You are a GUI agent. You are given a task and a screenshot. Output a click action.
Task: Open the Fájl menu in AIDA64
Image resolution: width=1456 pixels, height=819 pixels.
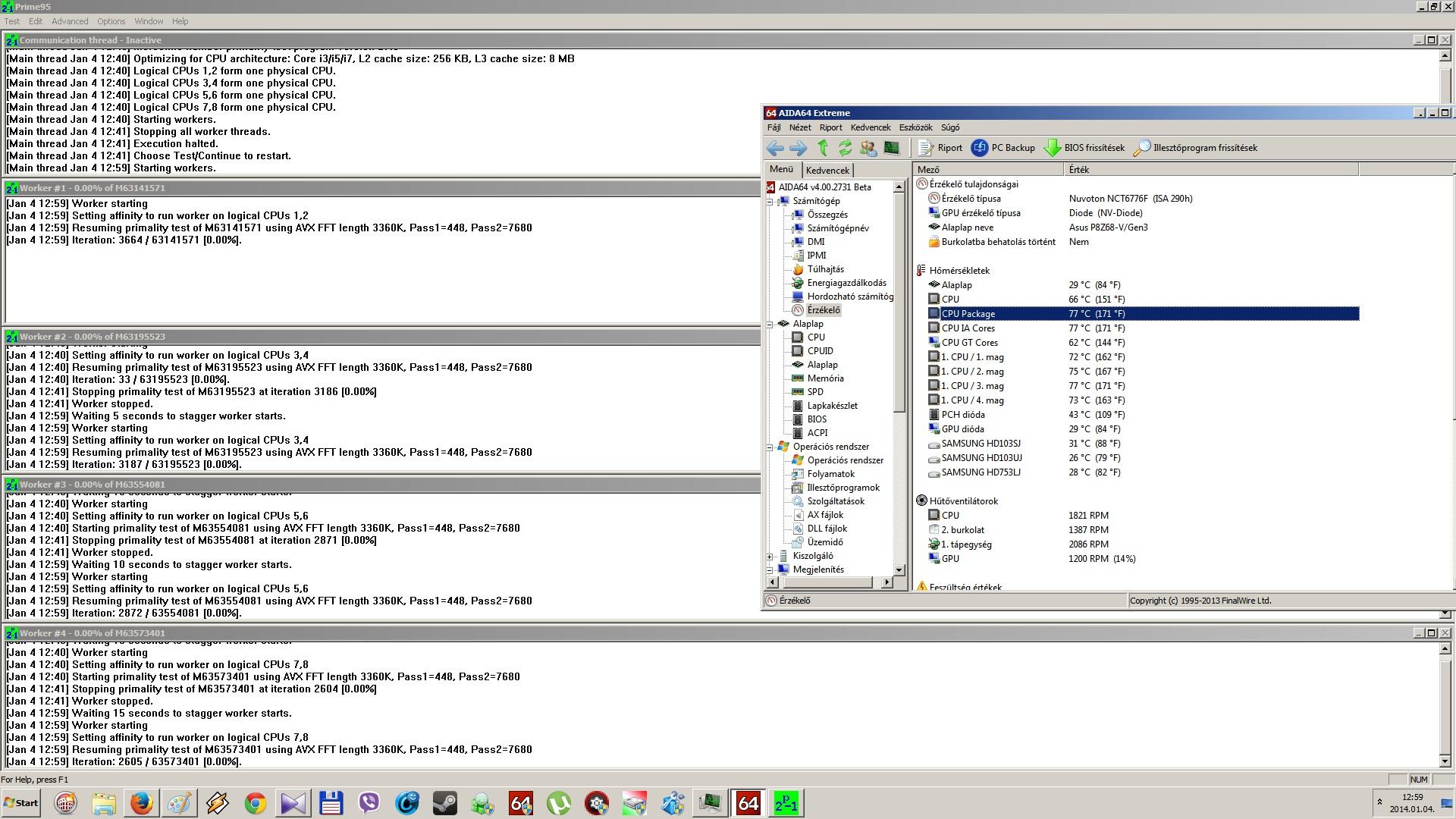(x=773, y=127)
